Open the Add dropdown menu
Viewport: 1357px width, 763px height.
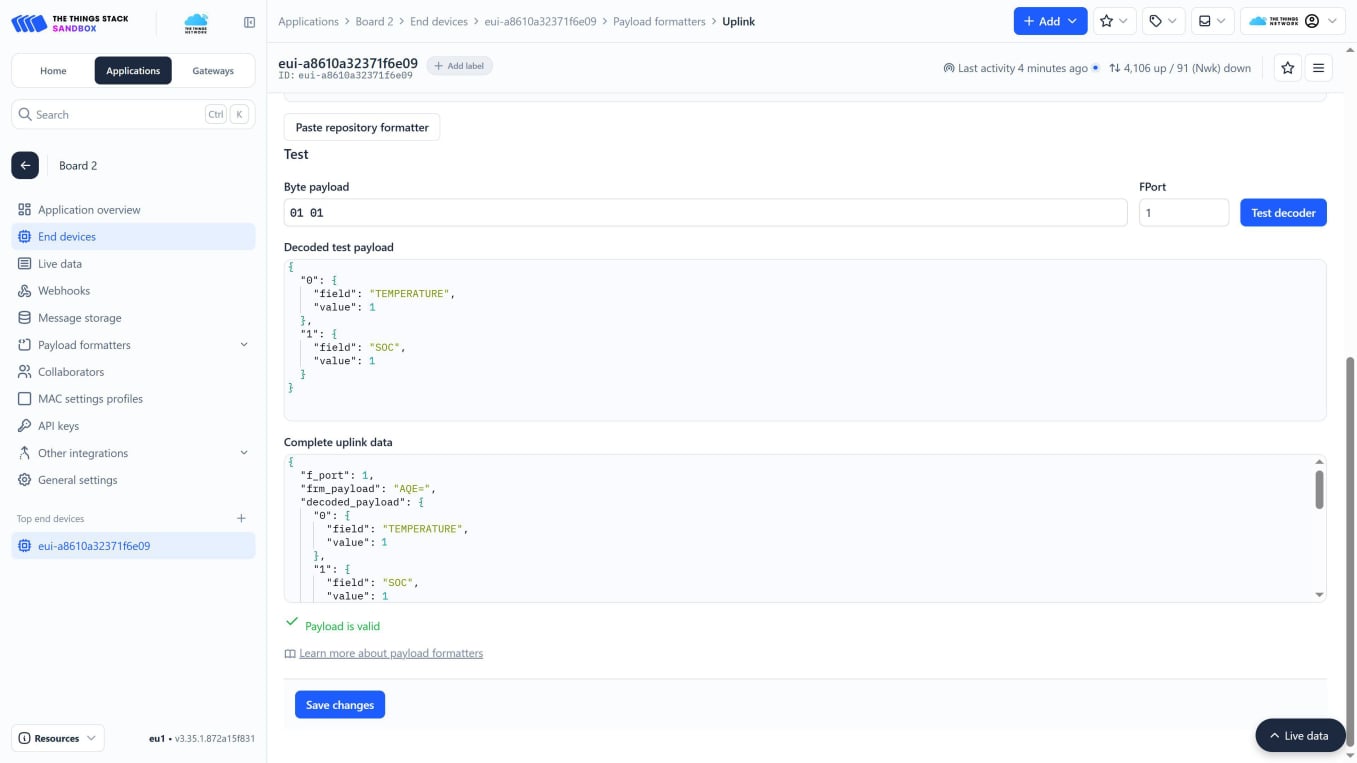pyautogui.click(x=1050, y=20)
